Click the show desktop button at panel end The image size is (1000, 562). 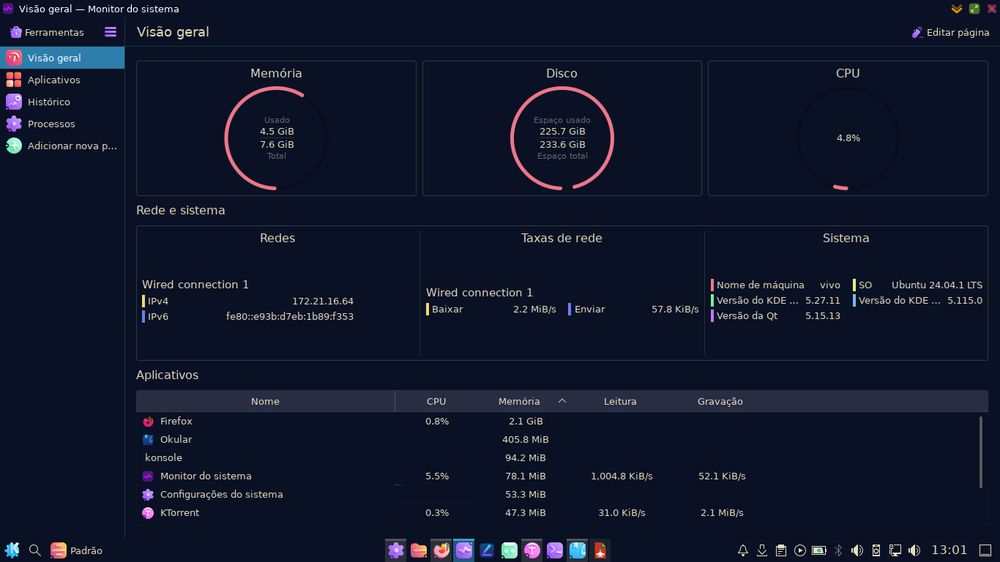[985, 550]
